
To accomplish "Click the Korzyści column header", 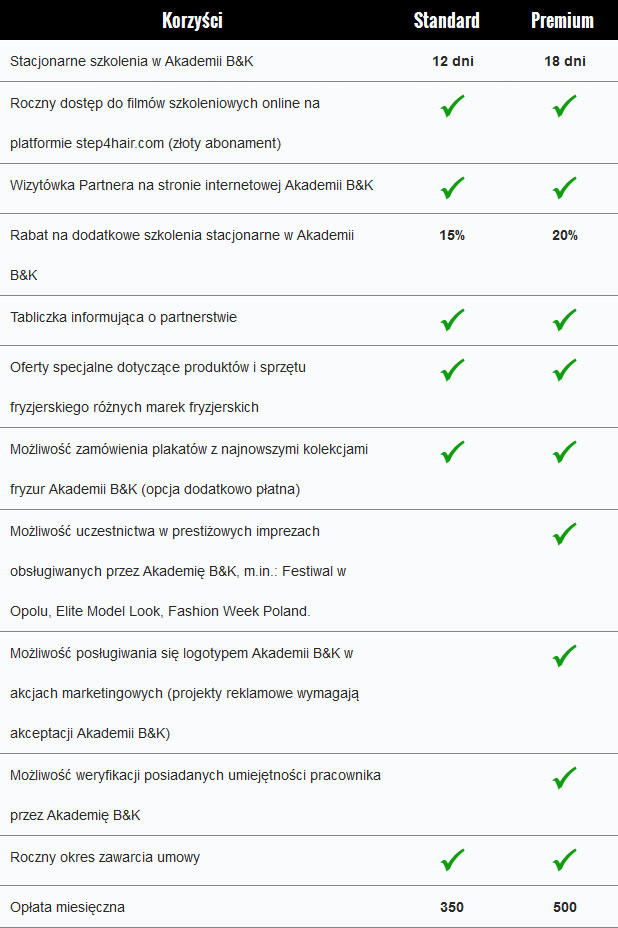I will click(x=192, y=20).
